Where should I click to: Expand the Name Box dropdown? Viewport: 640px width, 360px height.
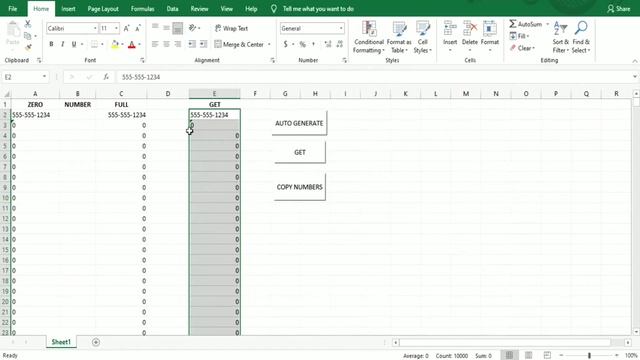pyautogui.click(x=44, y=77)
